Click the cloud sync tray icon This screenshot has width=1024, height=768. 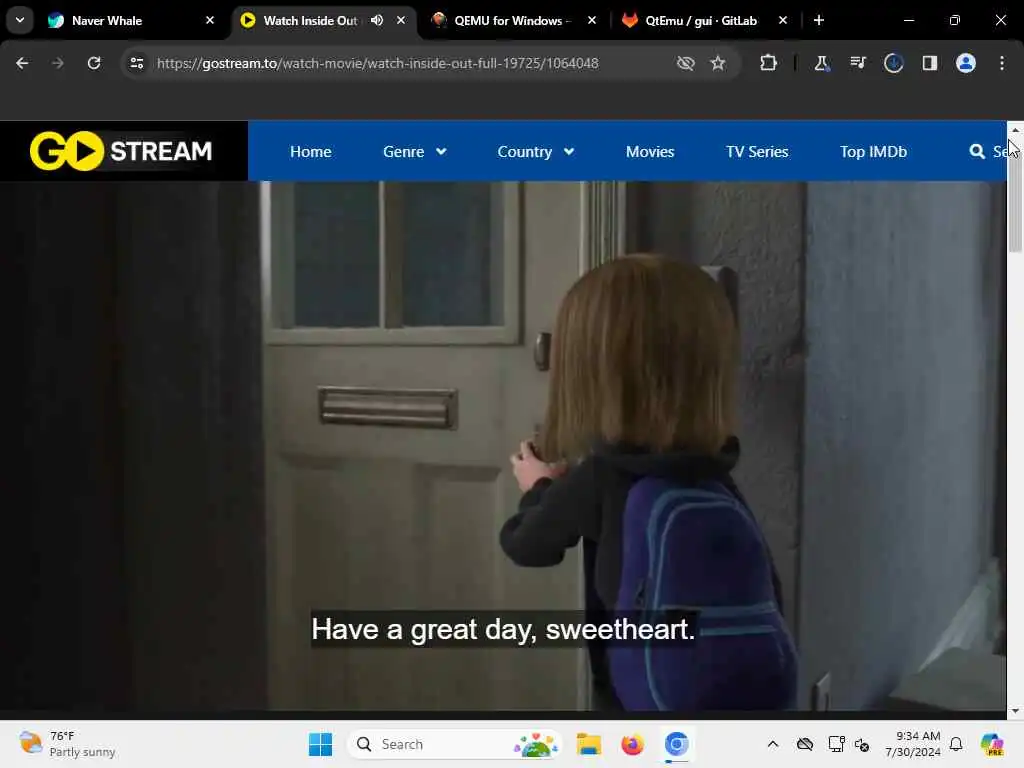coord(805,744)
